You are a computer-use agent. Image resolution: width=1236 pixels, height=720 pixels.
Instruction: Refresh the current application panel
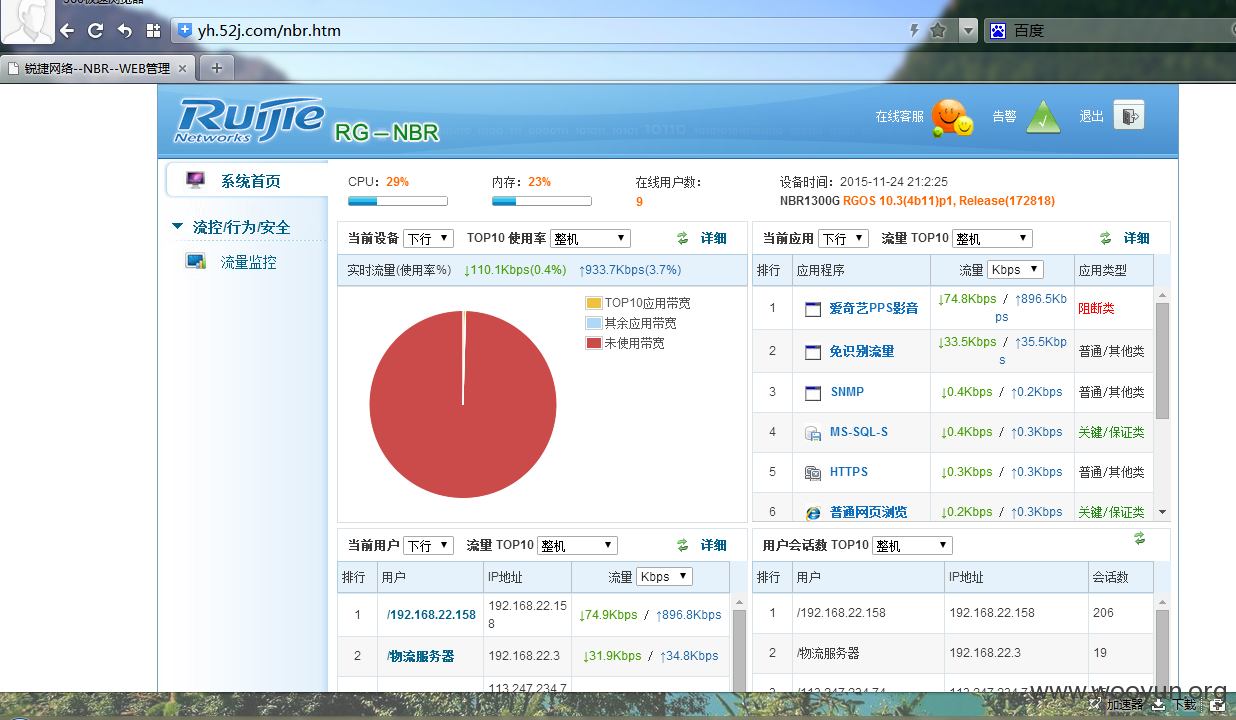pos(1106,238)
